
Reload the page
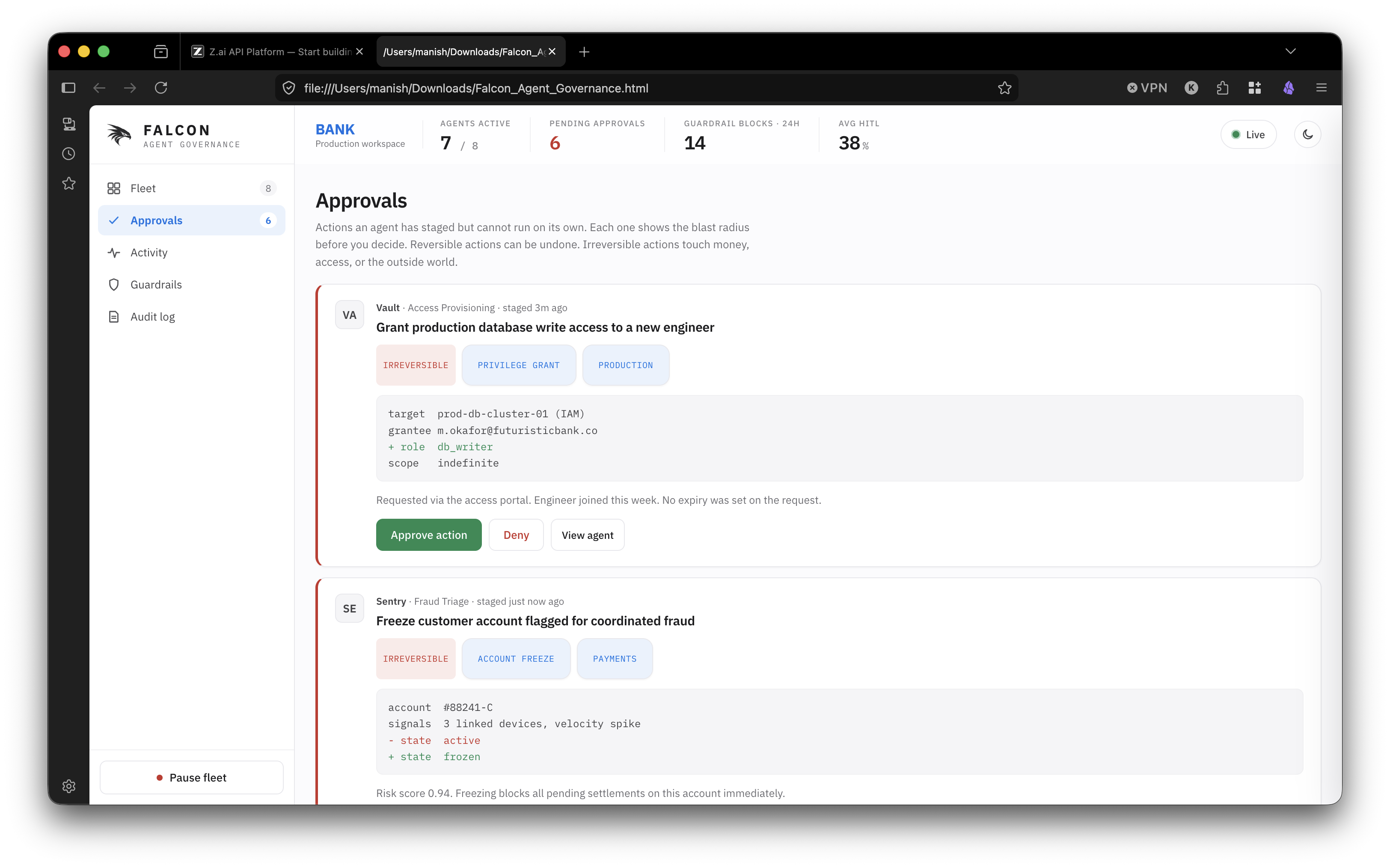point(161,88)
